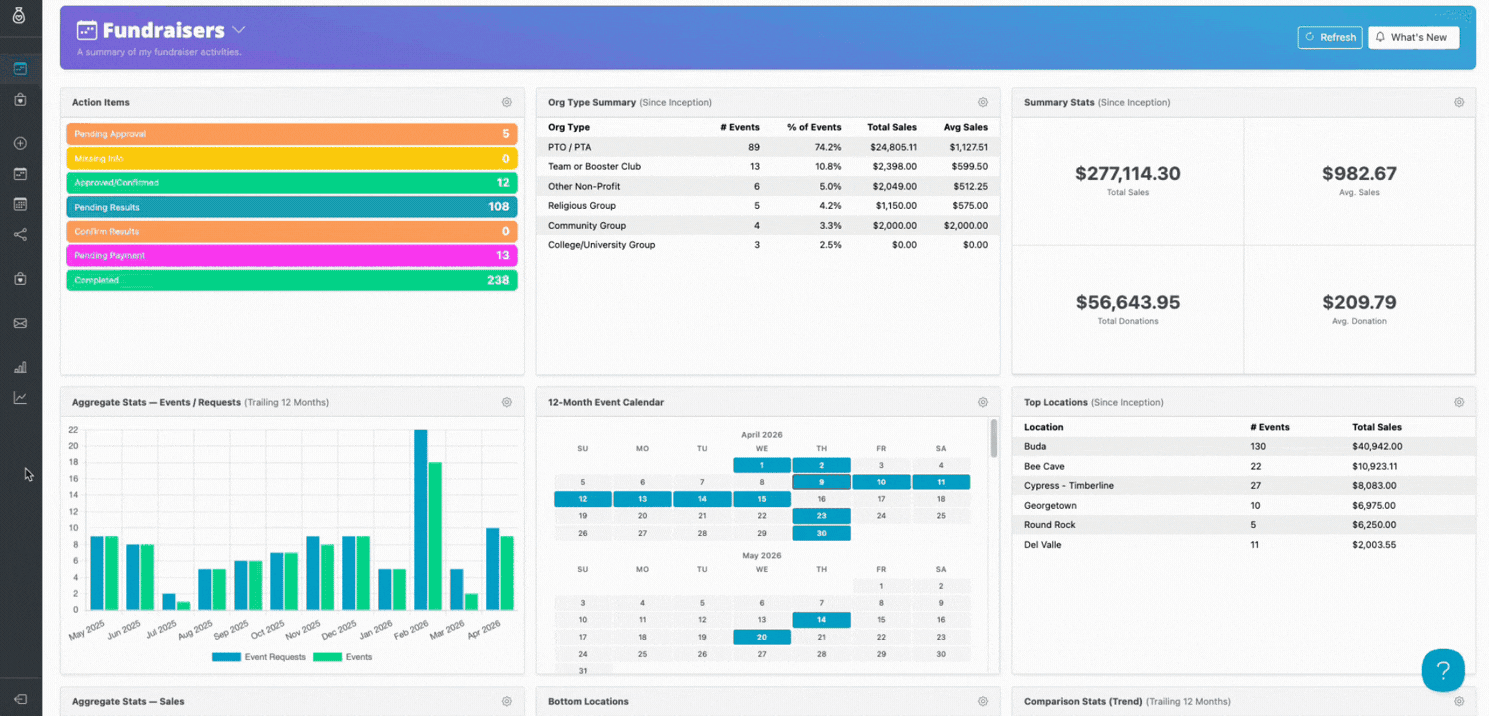
Task: Open Aggregate Stats Events/Requests gear settings
Action: point(507,402)
